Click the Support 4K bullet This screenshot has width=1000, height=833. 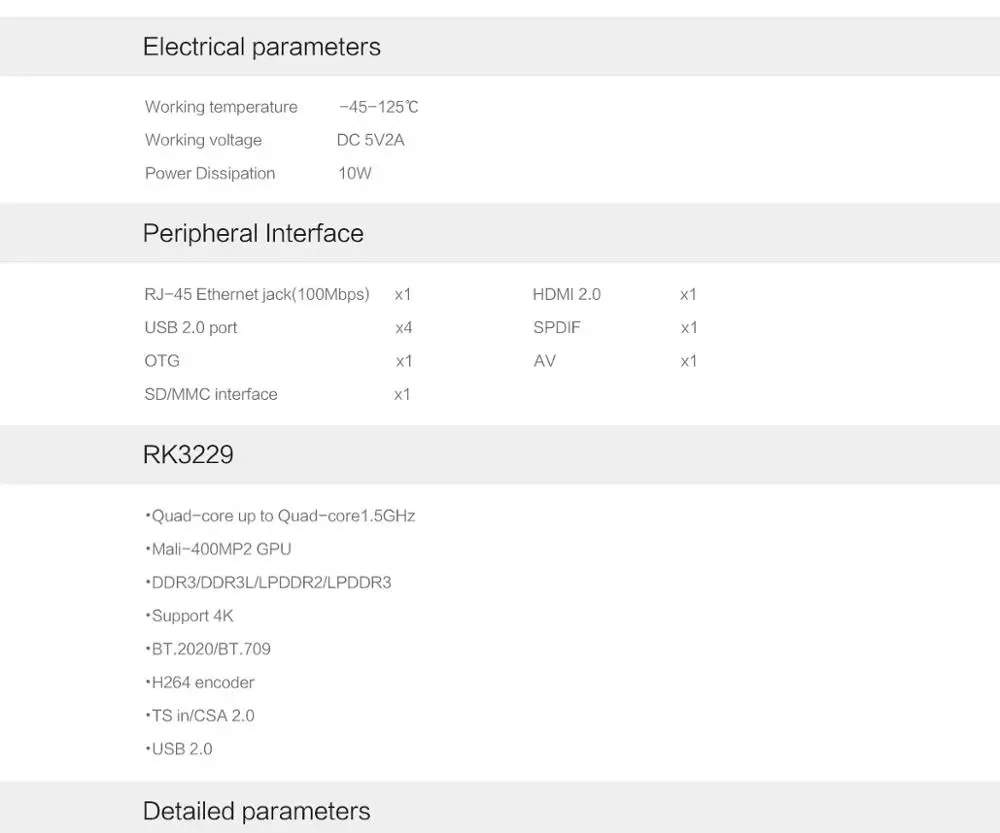[189, 616]
